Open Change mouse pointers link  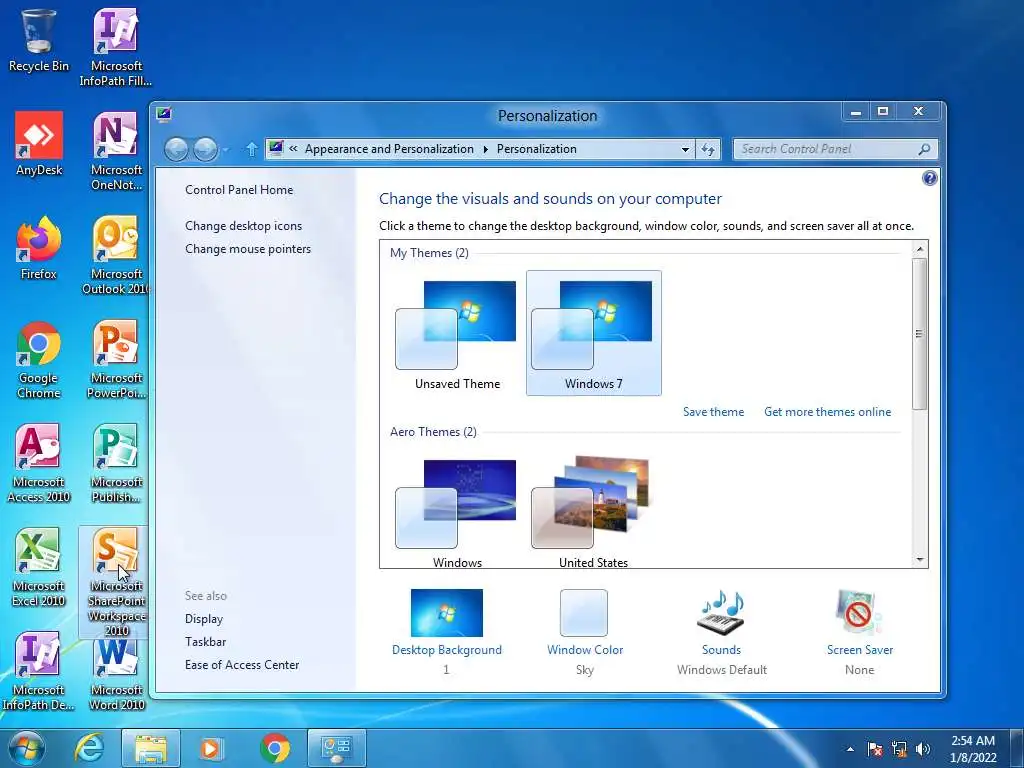(x=248, y=249)
